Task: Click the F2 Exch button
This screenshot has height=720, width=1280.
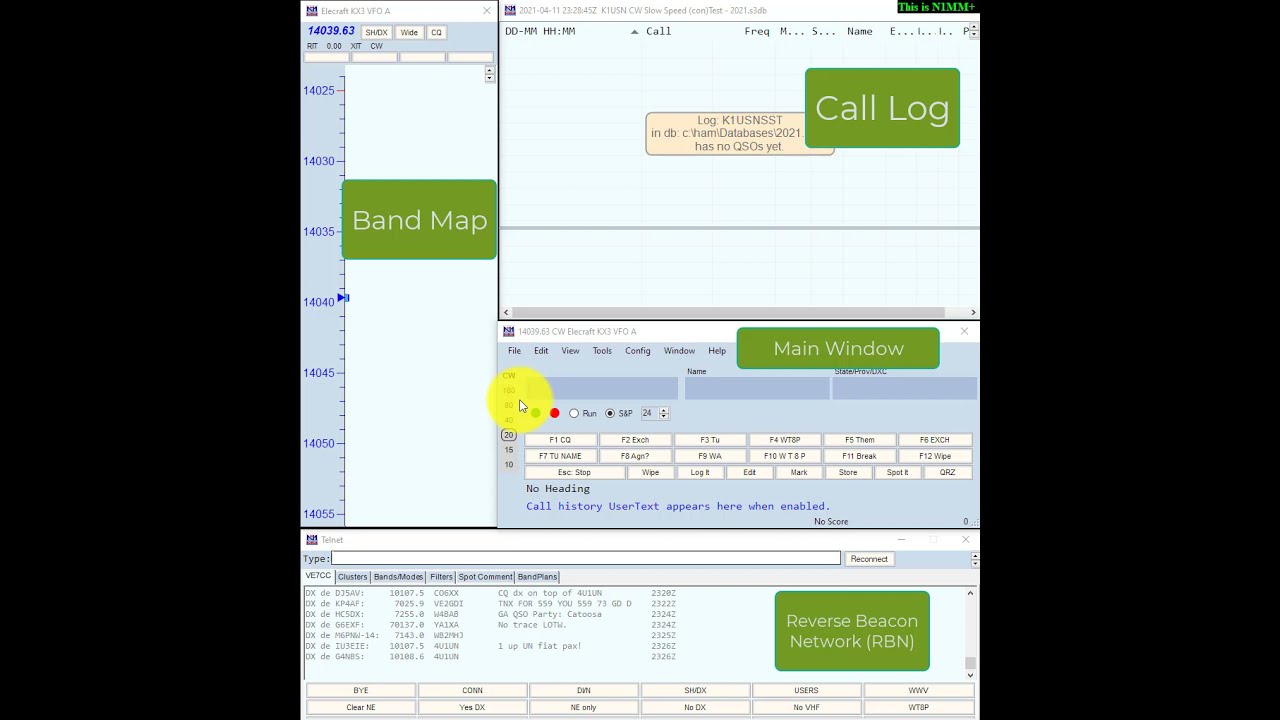Action: (x=635, y=440)
